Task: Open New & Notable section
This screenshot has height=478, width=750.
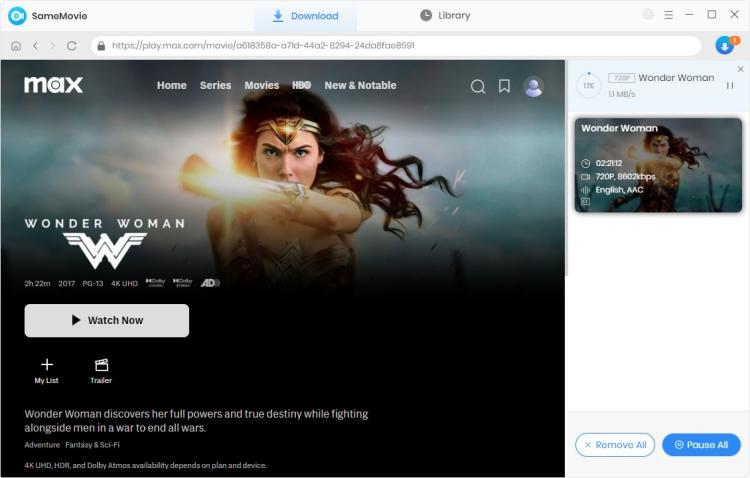Action: pyautogui.click(x=360, y=85)
